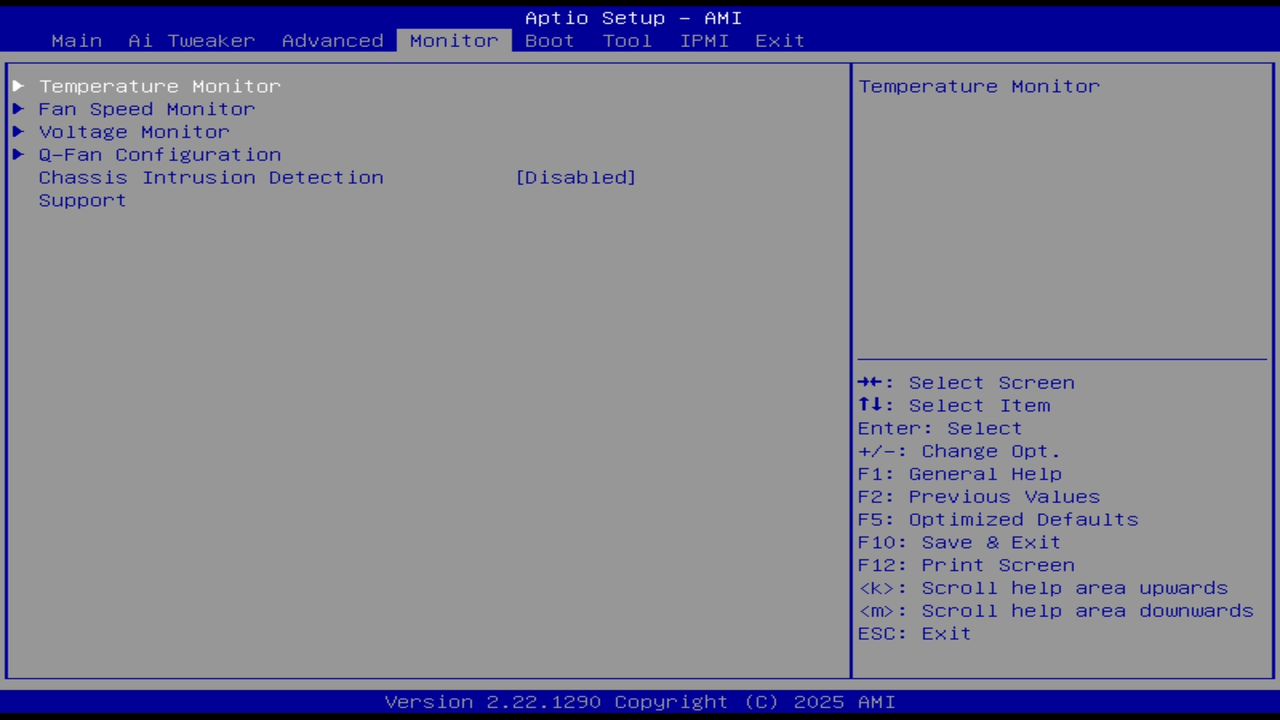This screenshot has width=1280, height=720.
Task: Expand the Fan Speed Monitor submenu
Action: tap(146, 109)
